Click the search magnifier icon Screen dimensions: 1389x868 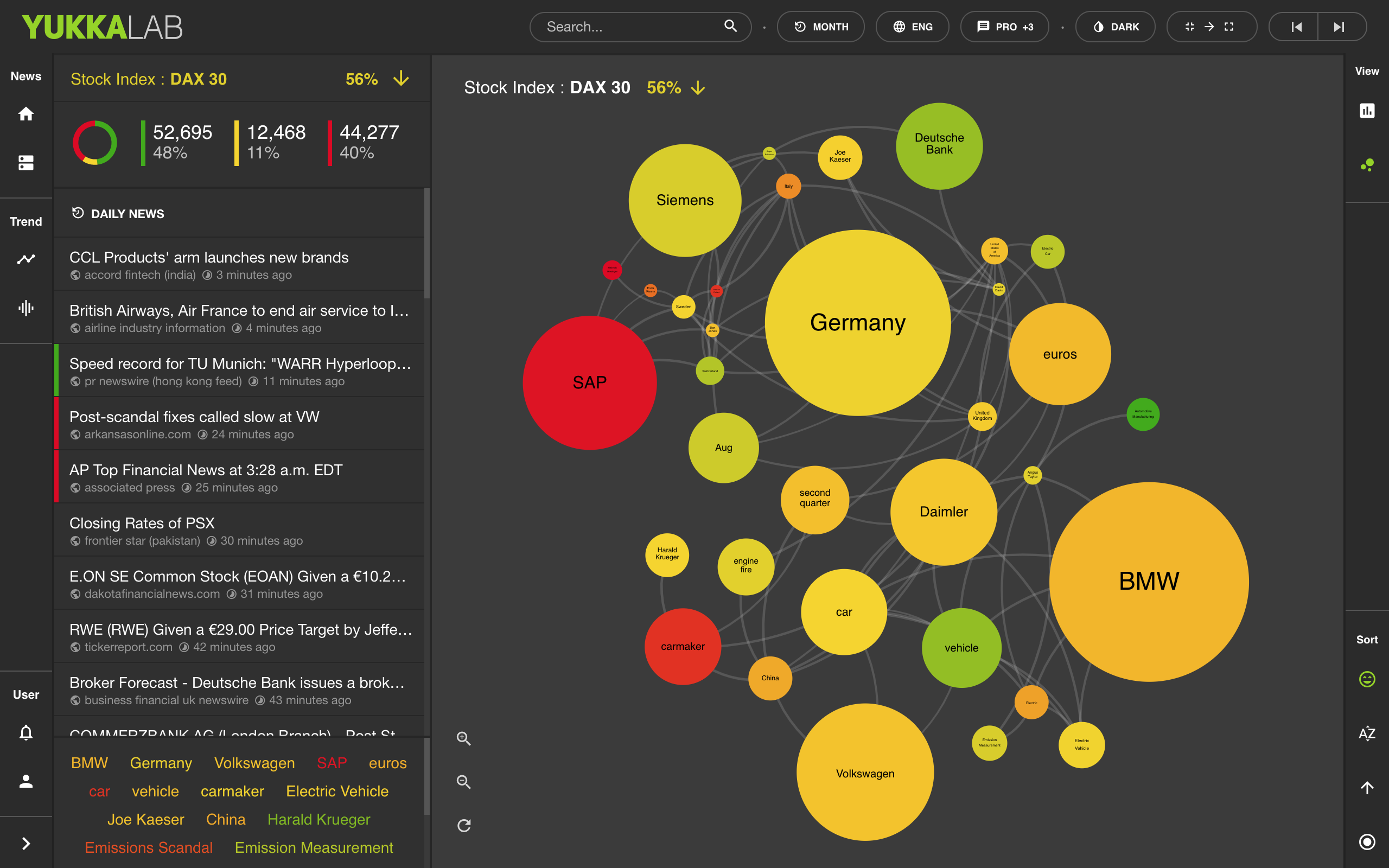point(730,27)
